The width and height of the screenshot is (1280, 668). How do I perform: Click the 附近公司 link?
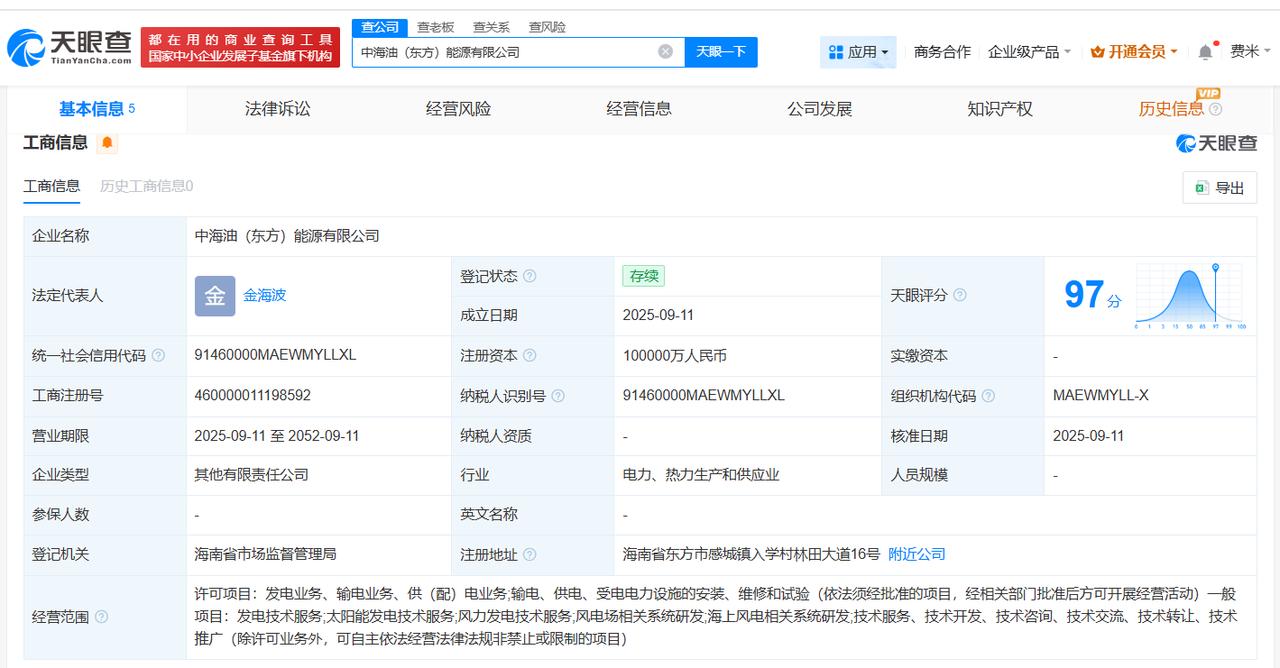pyautogui.click(x=917, y=554)
